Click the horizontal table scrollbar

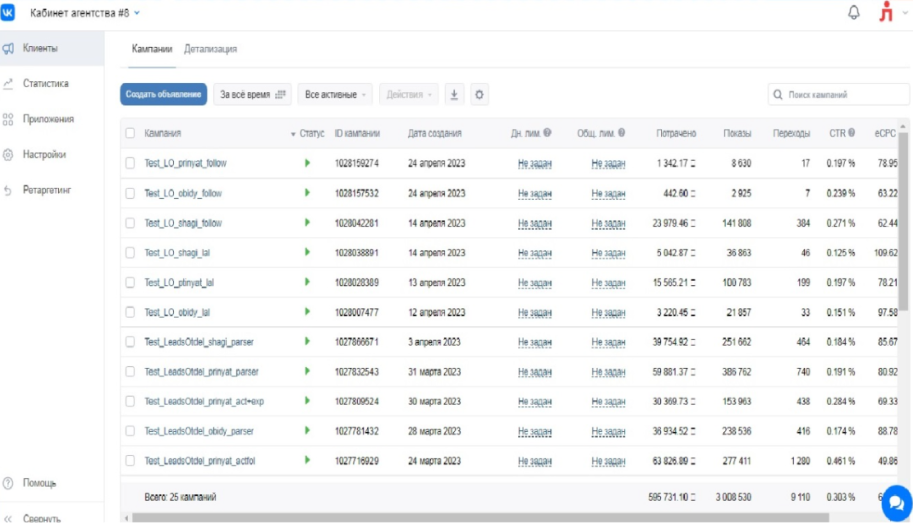coord(480,518)
